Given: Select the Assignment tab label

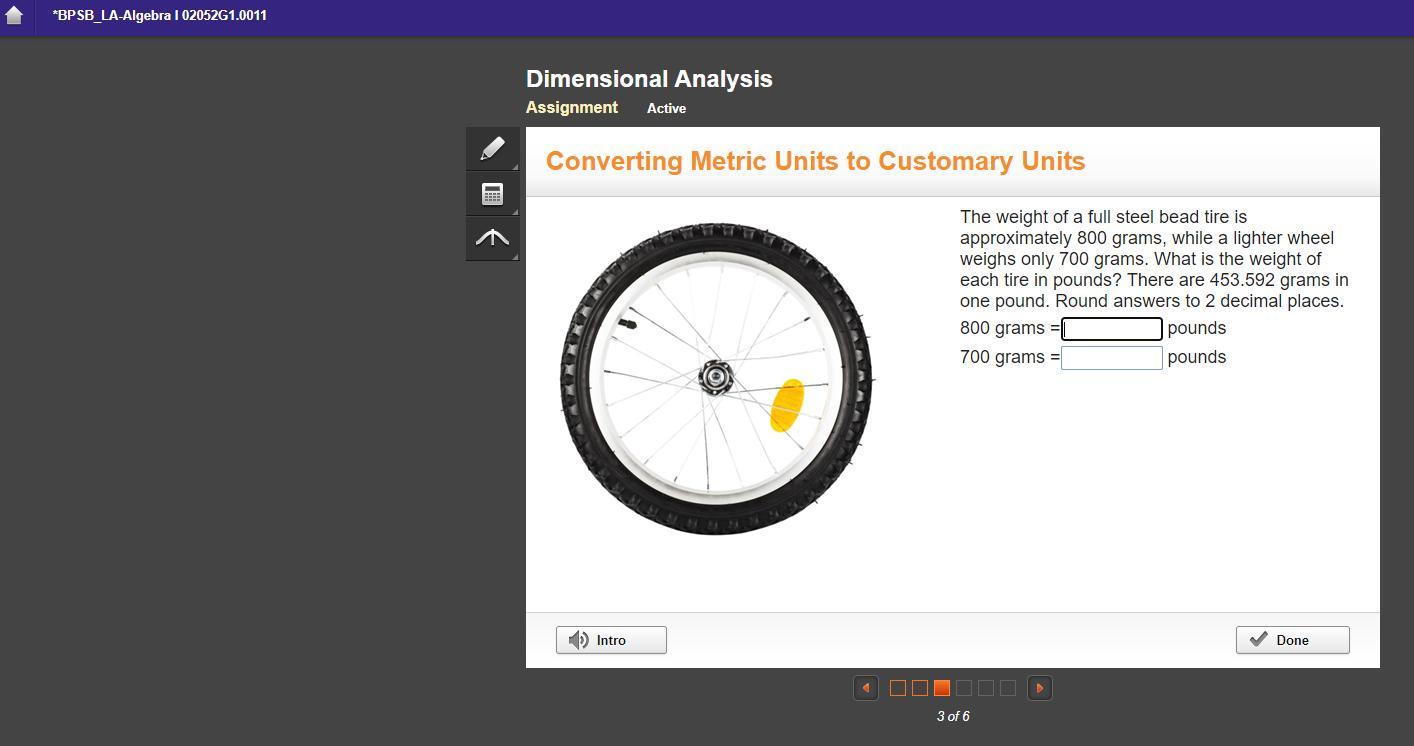Looking at the screenshot, I should point(572,108).
